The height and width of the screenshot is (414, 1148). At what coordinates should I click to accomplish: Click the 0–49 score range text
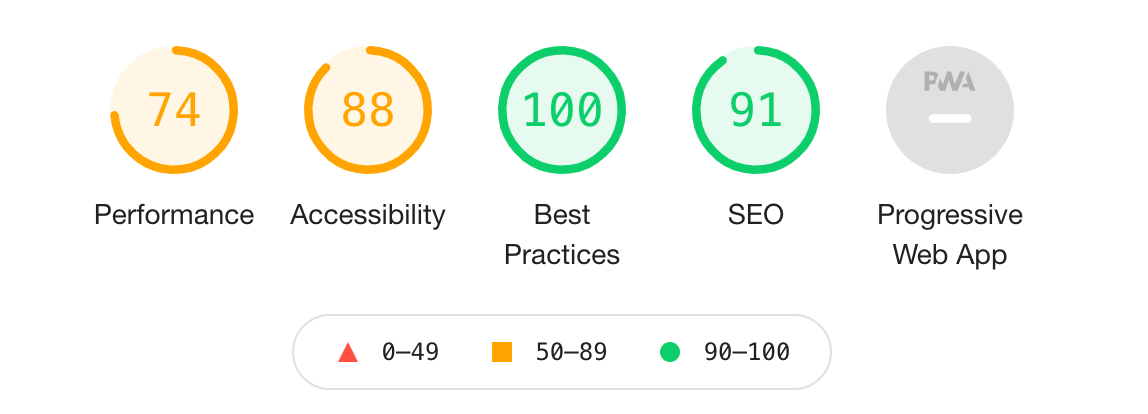coord(411,352)
